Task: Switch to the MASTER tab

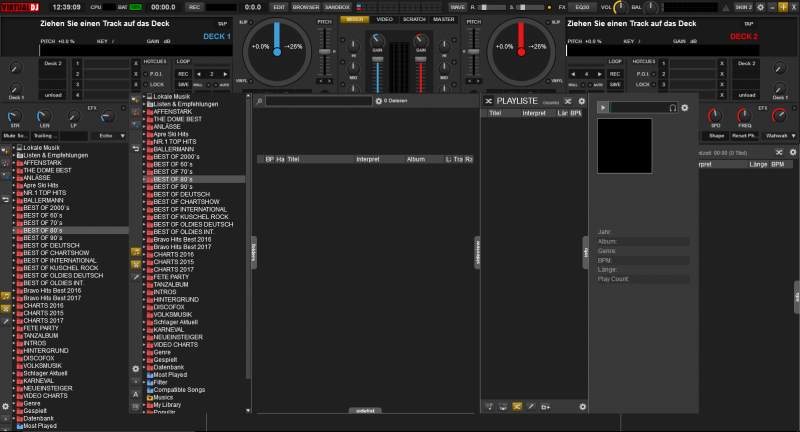Action: pos(443,19)
